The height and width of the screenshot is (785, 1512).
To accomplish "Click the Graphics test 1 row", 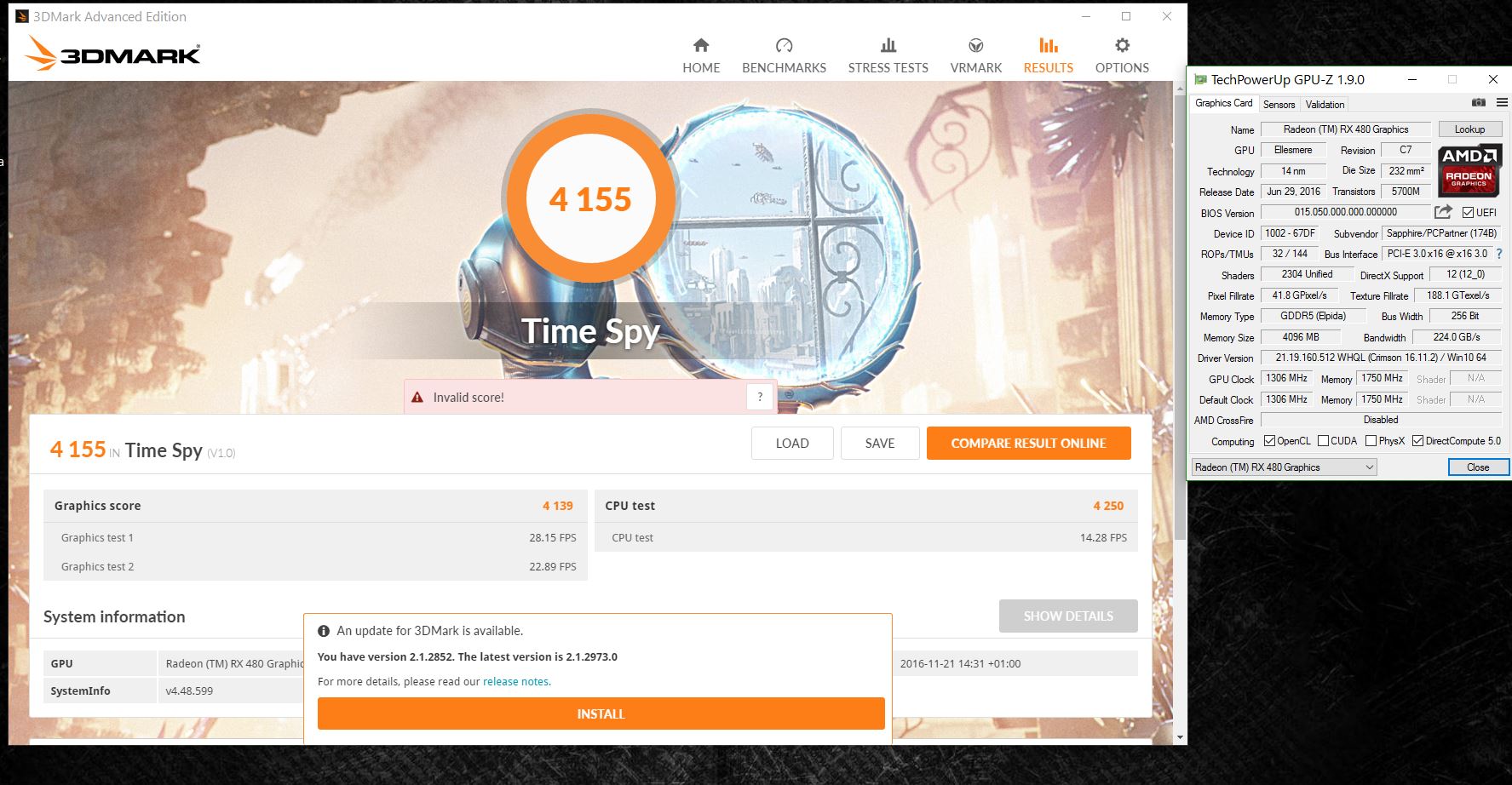I will 315,538.
